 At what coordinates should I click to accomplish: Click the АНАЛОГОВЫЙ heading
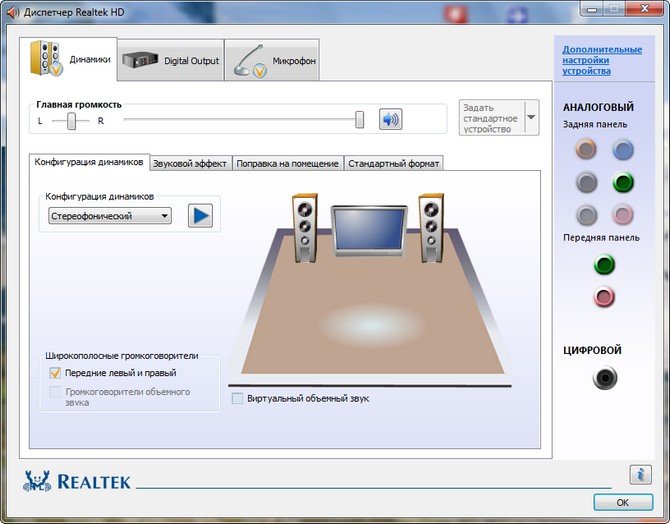(598, 107)
